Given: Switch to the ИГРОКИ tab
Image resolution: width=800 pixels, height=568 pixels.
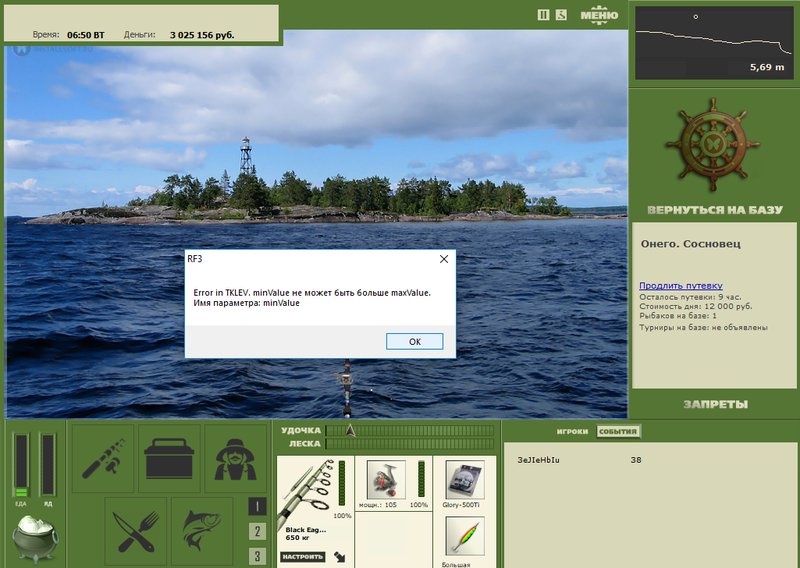Looking at the screenshot, I should coord(572,432).
